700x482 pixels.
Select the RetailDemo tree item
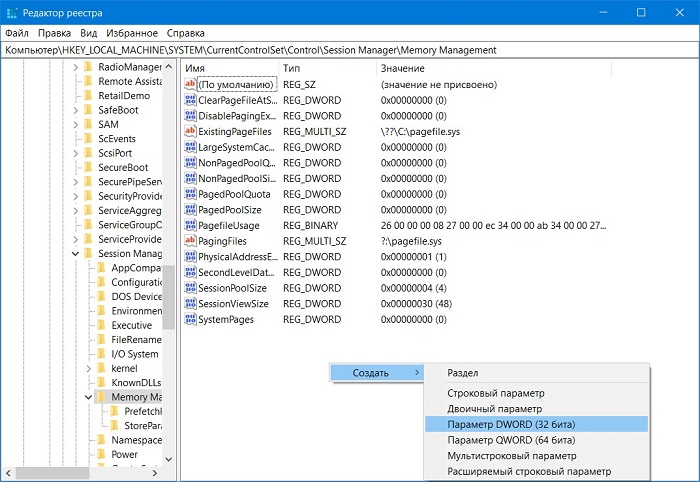[124, 96]
